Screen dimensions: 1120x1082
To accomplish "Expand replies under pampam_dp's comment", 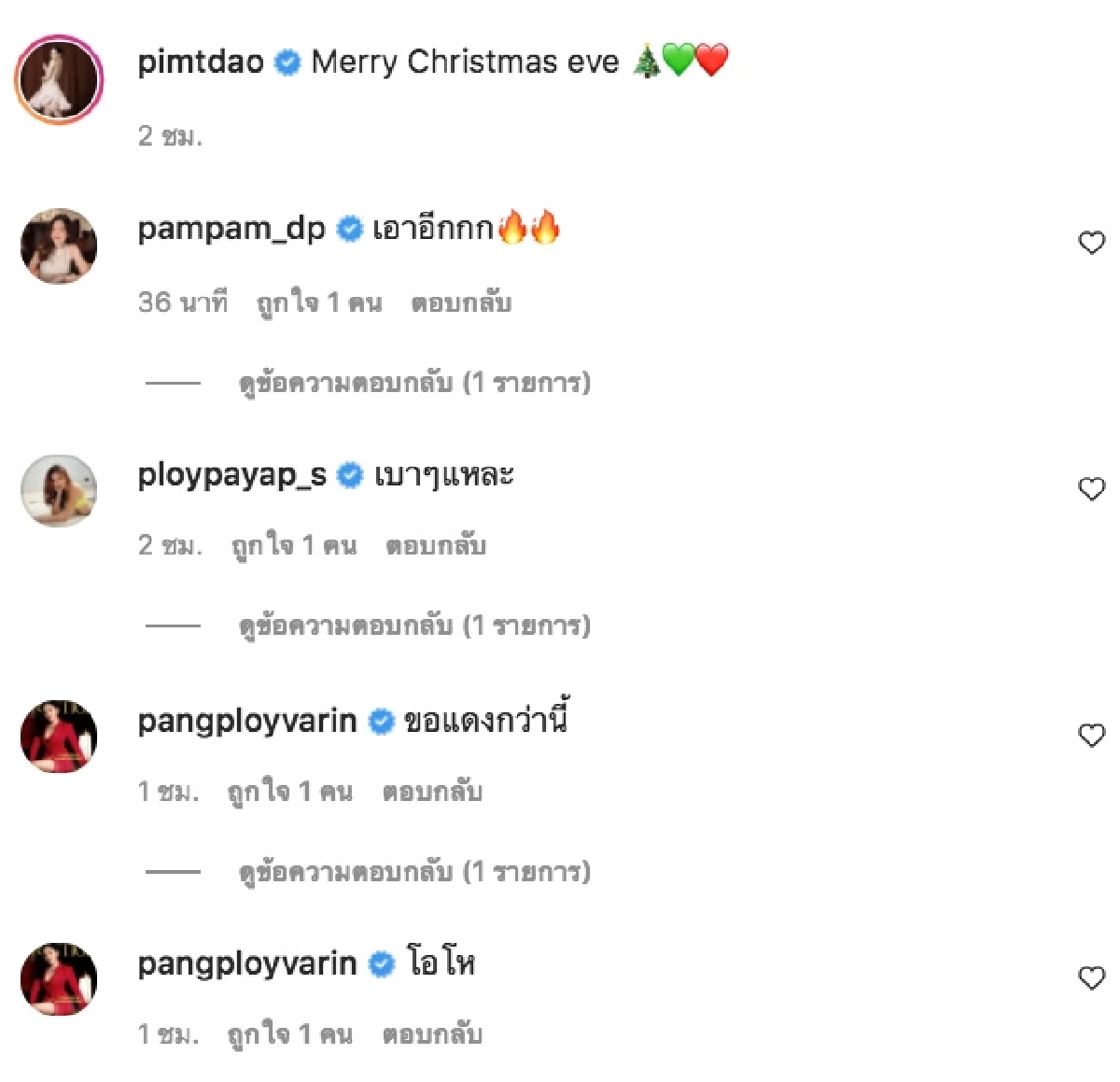I will coord(414,383).
